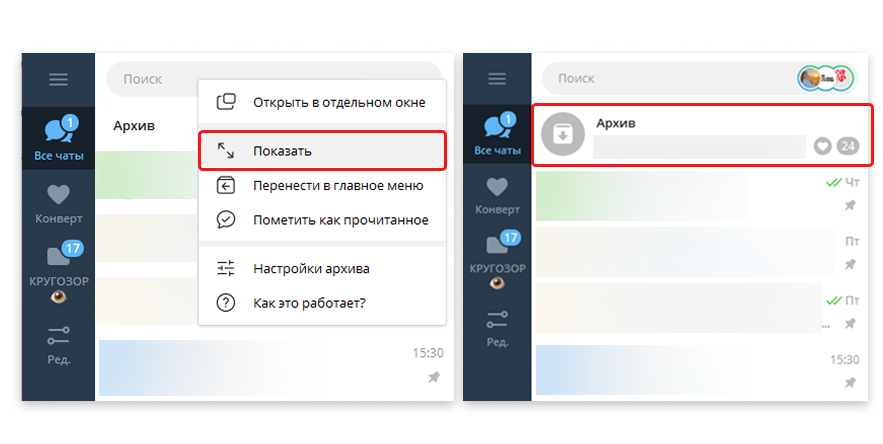
Task: Choose Как это работает? entry
Action: (x=322, y=303)
